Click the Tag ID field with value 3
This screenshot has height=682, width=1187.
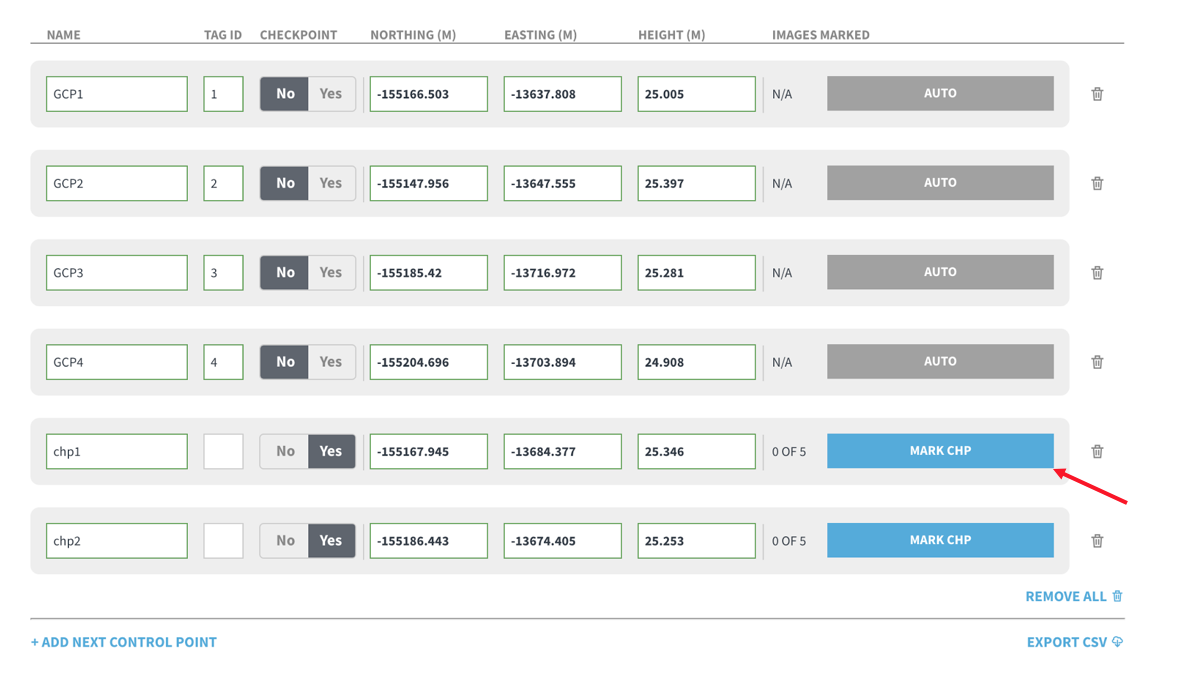pos(223,272)
